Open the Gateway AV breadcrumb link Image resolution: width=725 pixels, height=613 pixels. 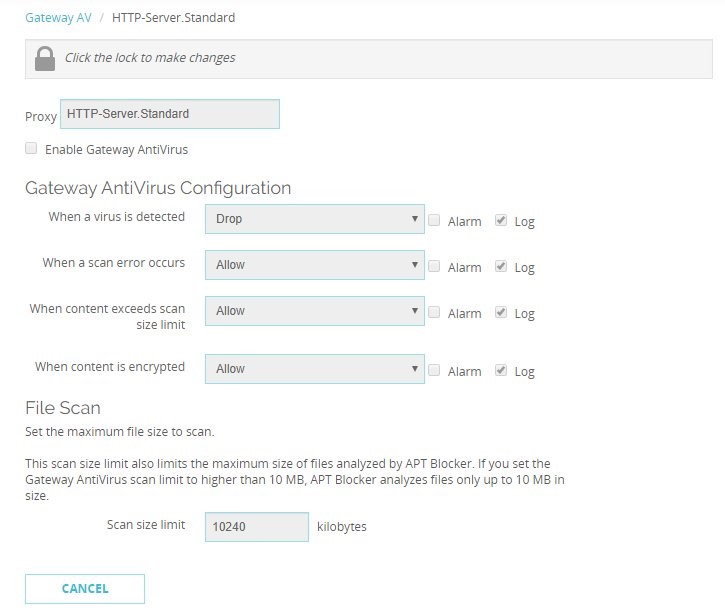(x=58, y=18)
